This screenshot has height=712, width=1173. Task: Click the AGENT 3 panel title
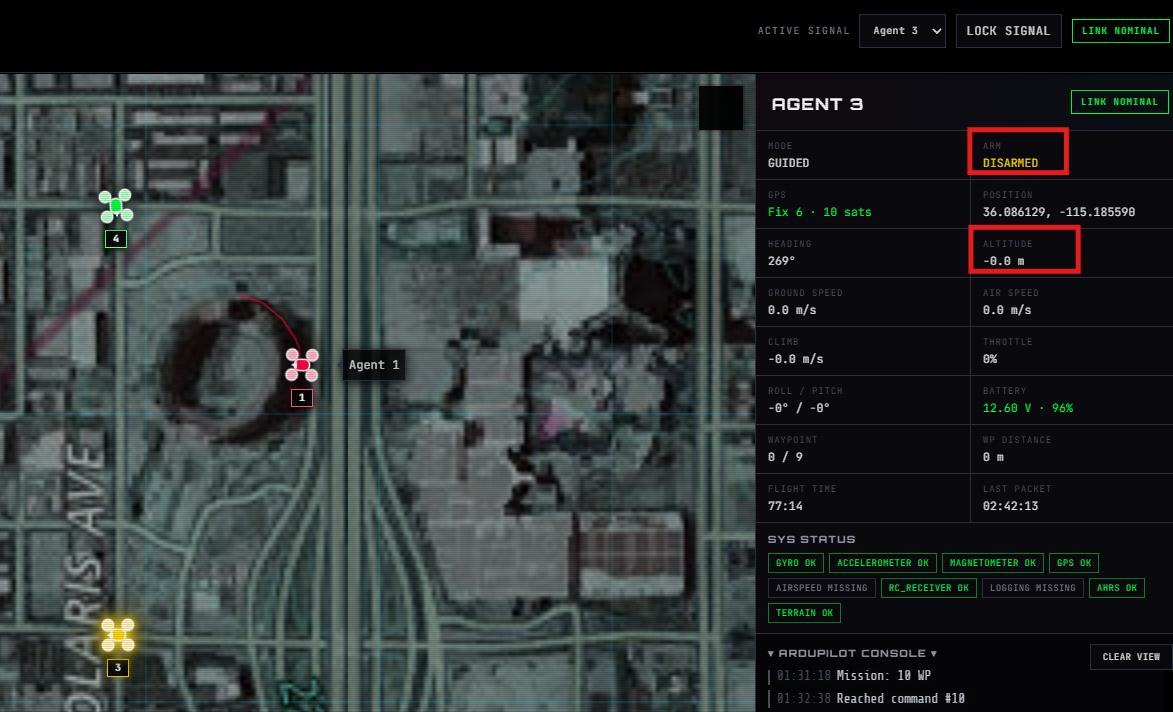coord(817,104)
